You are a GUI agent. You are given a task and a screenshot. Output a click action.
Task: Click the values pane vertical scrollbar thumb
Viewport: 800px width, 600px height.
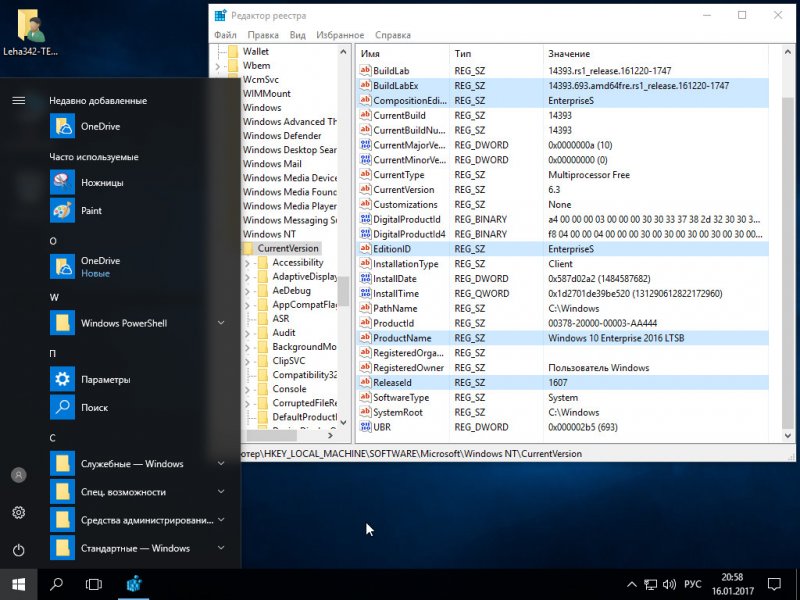tap(788, 263)
